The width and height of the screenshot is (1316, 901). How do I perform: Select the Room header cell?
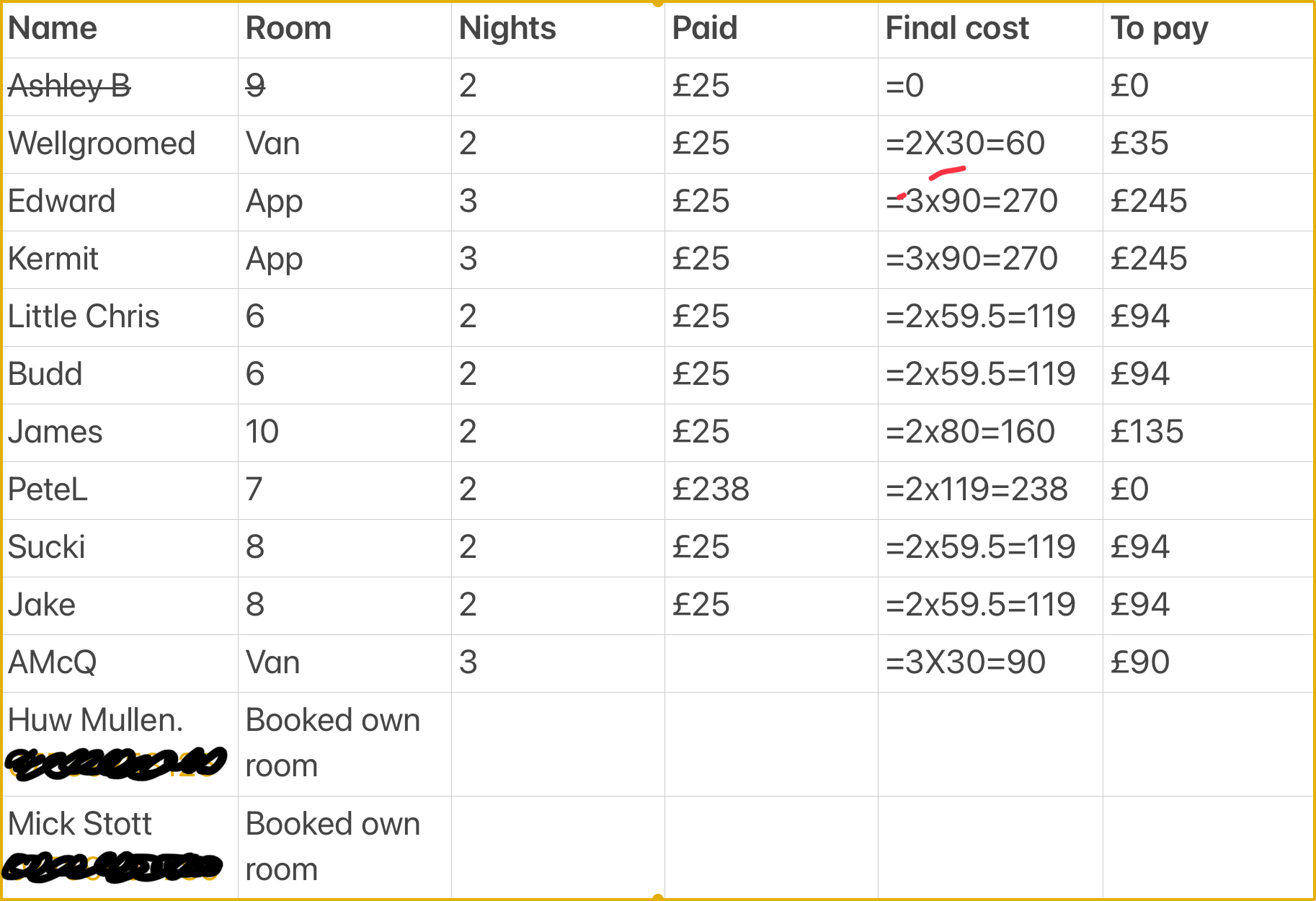tap(344, 30)
